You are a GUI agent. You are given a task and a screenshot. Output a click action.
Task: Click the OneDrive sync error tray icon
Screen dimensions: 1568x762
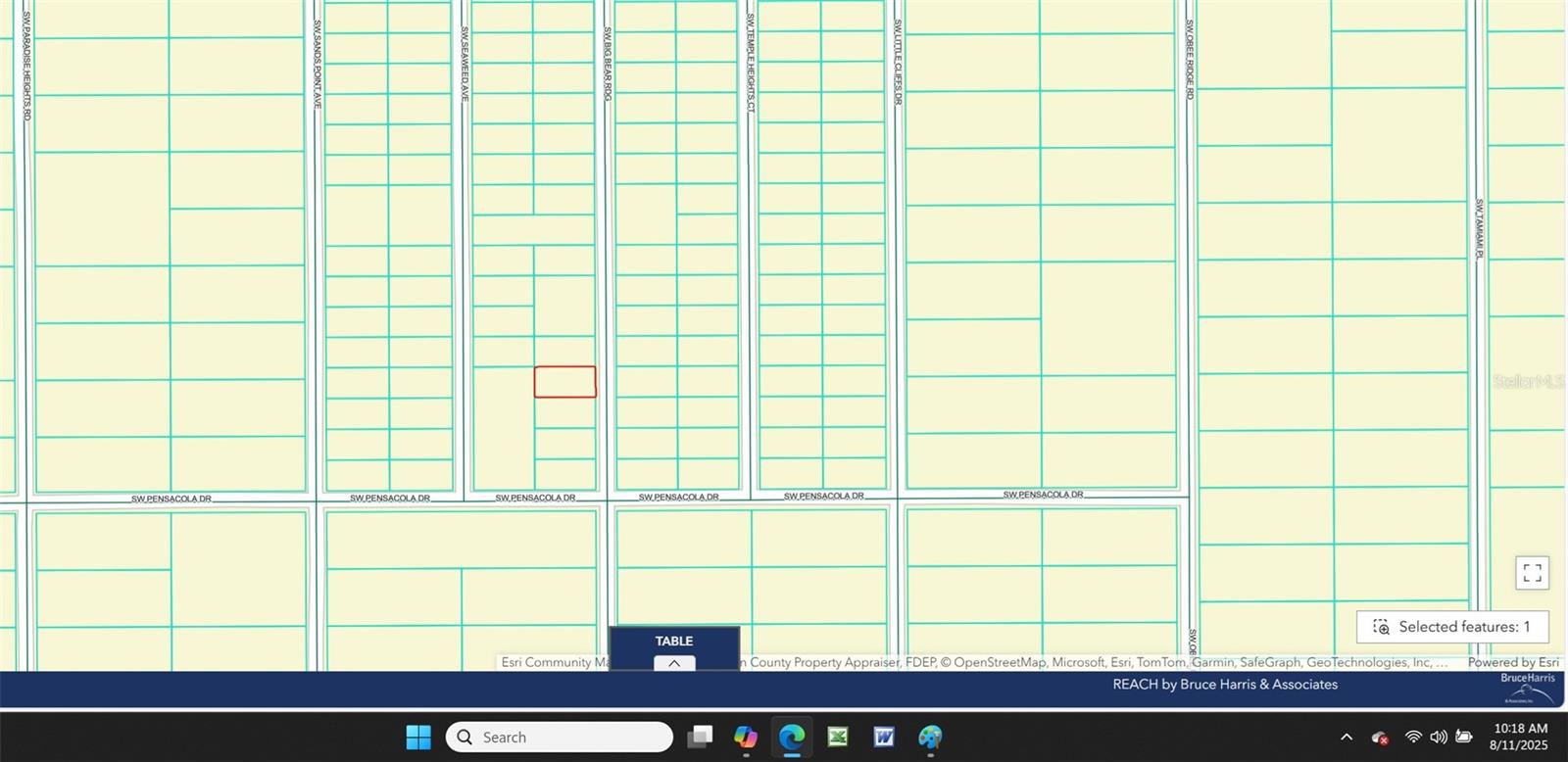pos(1380,738)
